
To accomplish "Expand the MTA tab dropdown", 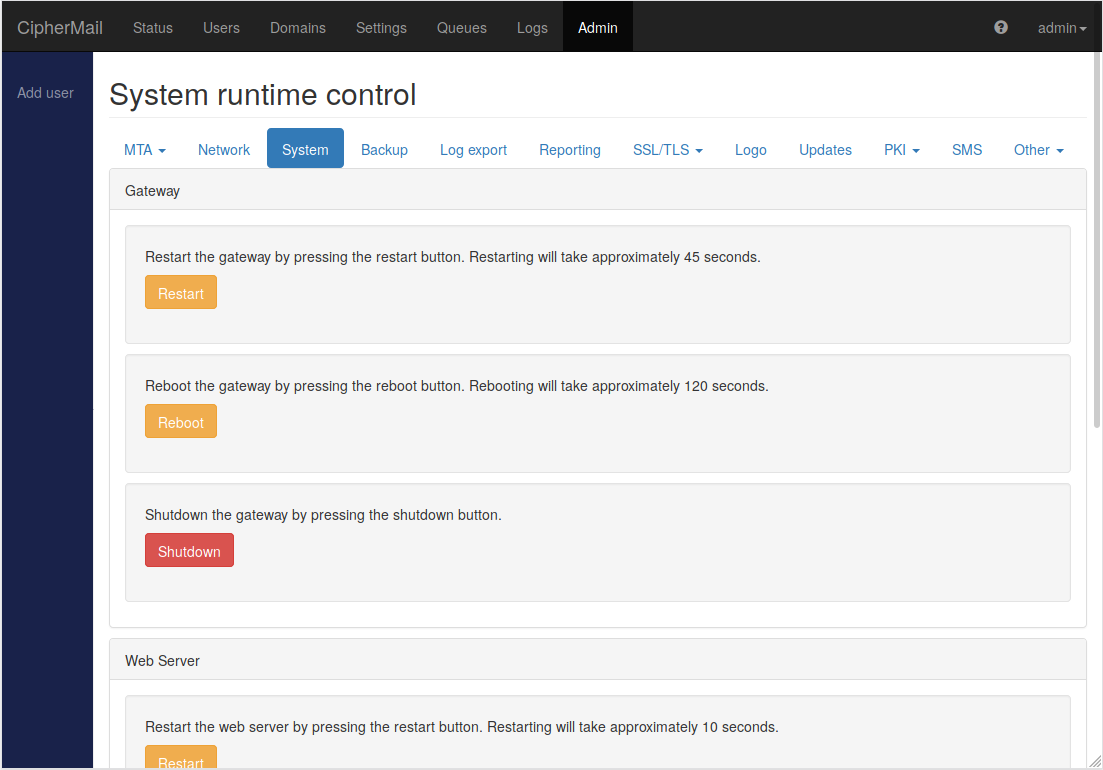I will (x=145, y=150).
